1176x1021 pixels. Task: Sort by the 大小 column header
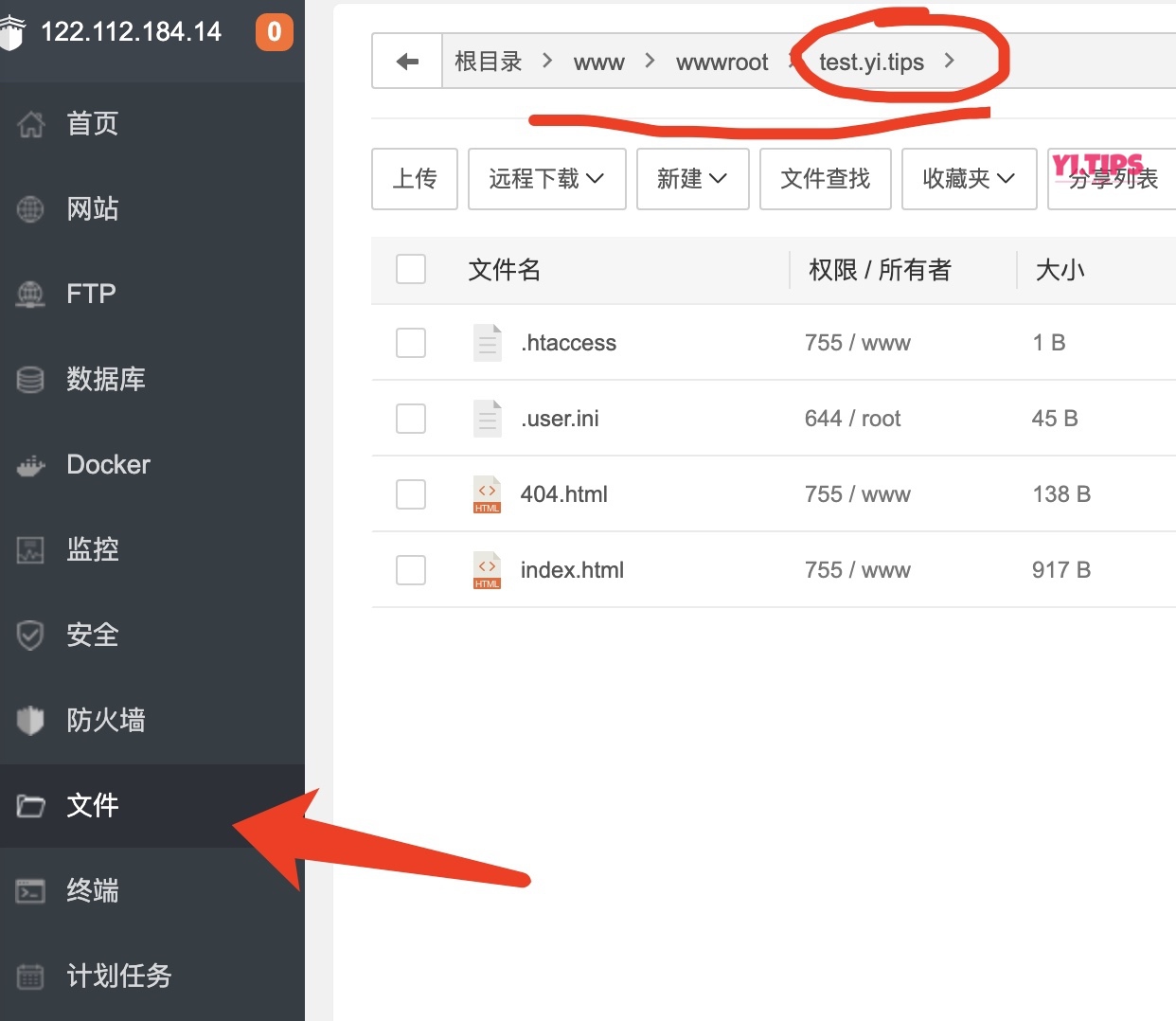pyautogui.click(x=1060, y=270)
